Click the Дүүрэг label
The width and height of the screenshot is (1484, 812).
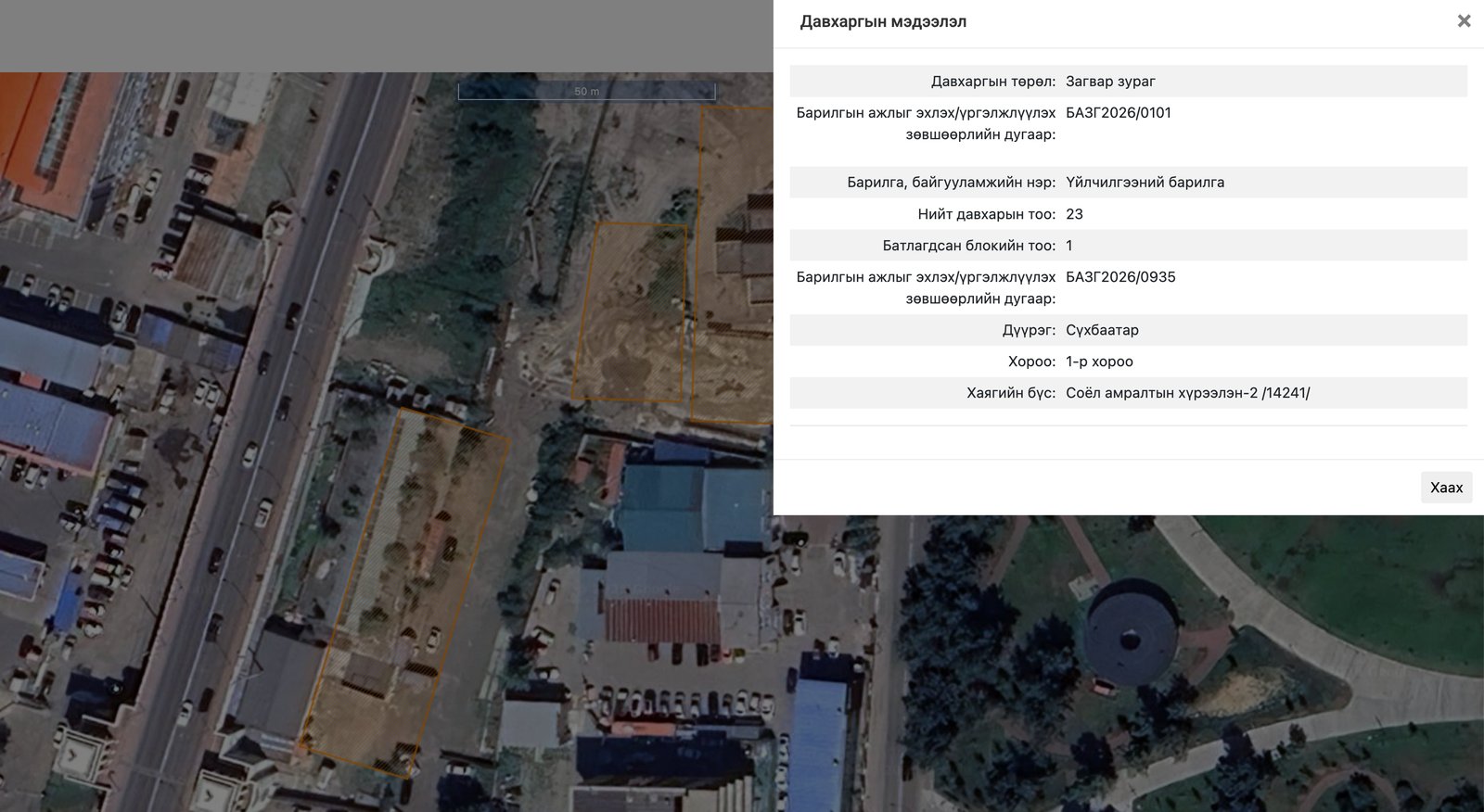point(1029,330)
